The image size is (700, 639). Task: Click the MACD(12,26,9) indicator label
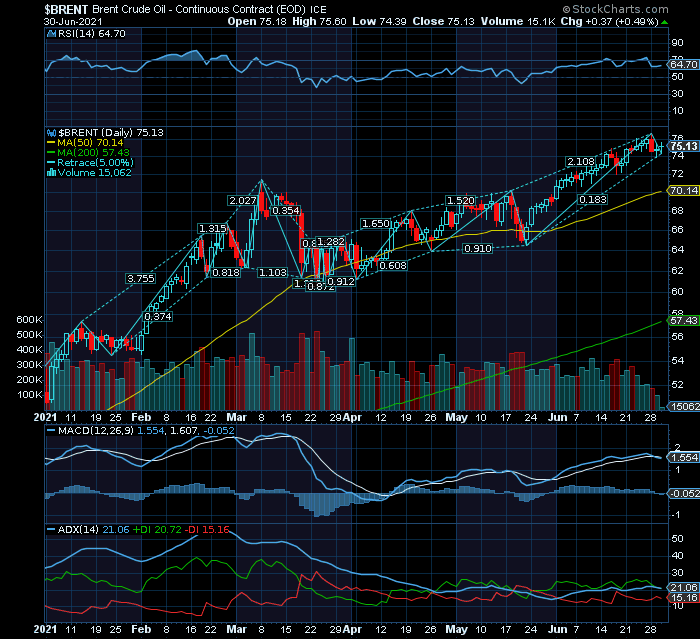(96, 431)
